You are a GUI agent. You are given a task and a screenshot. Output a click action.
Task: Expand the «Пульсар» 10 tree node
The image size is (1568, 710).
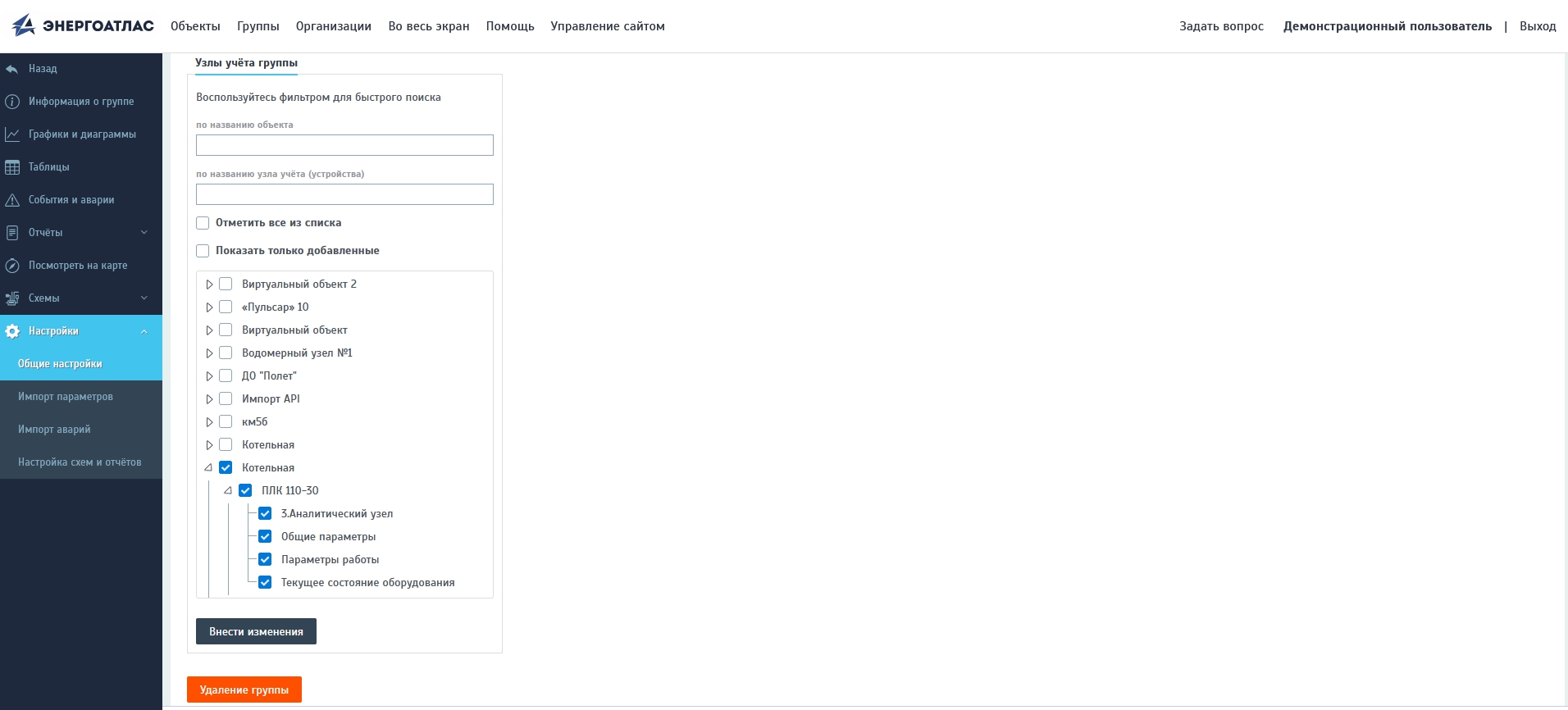coord(209,307)
